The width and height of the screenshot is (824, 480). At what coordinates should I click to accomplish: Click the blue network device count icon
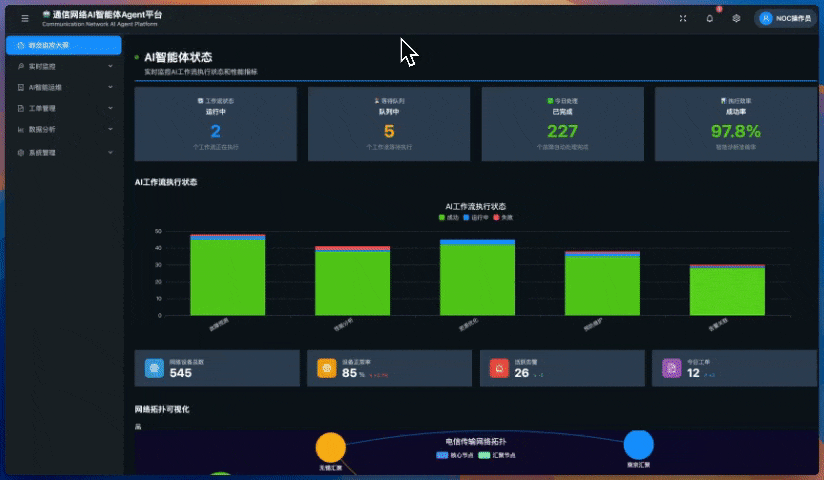click(154, 368)
